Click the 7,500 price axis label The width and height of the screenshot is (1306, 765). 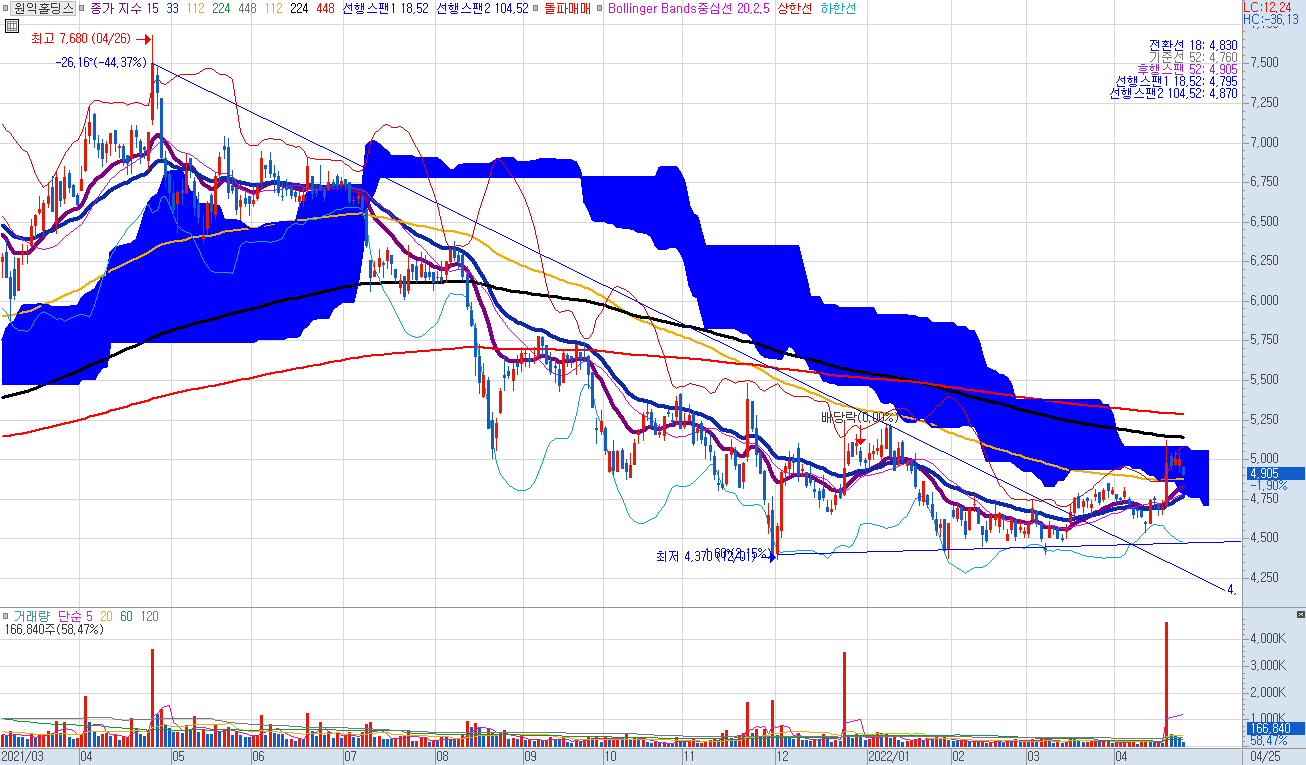coord(1265,63)
